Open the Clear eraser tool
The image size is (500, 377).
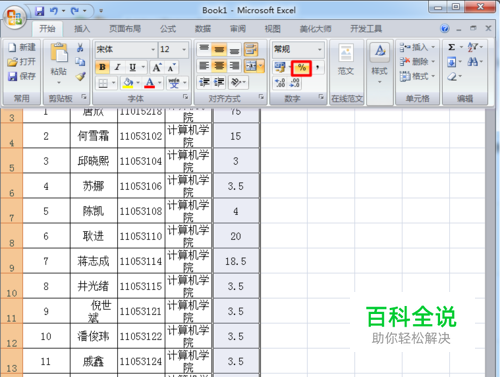pos(454,77)
